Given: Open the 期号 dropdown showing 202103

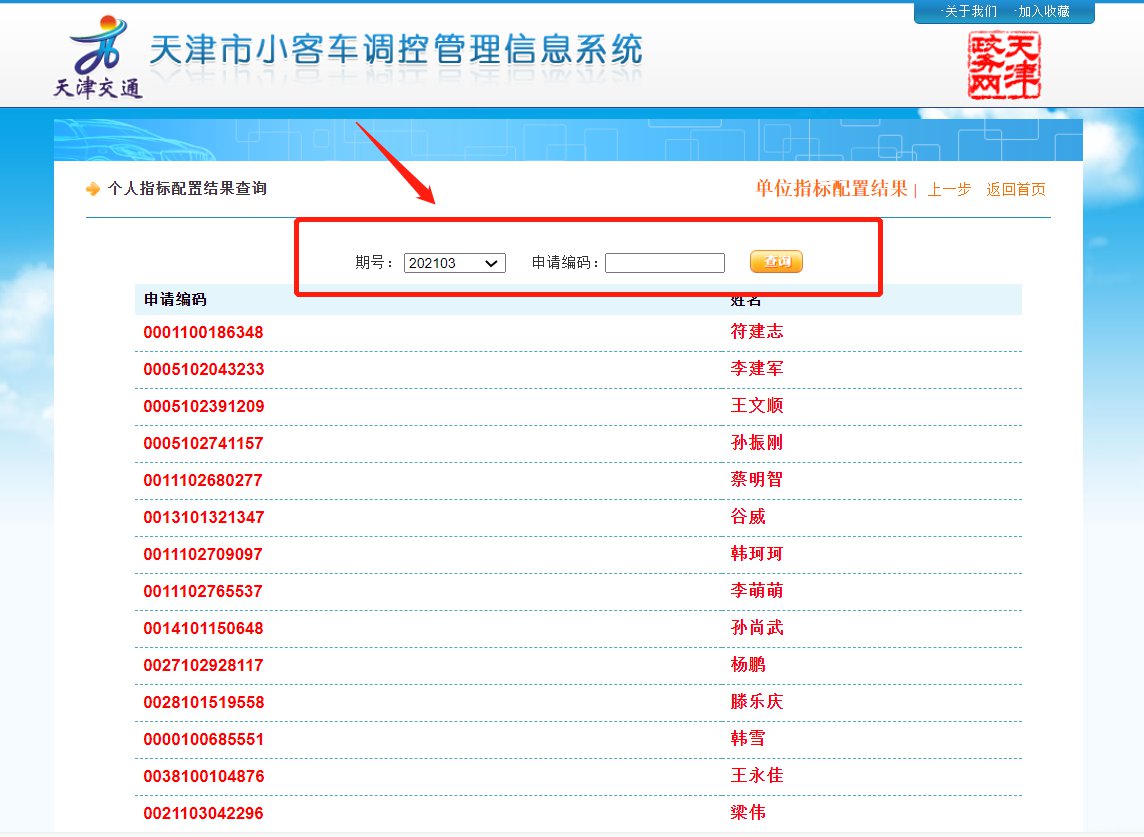Looking at the screenshot, I should (x=454, y=263).
